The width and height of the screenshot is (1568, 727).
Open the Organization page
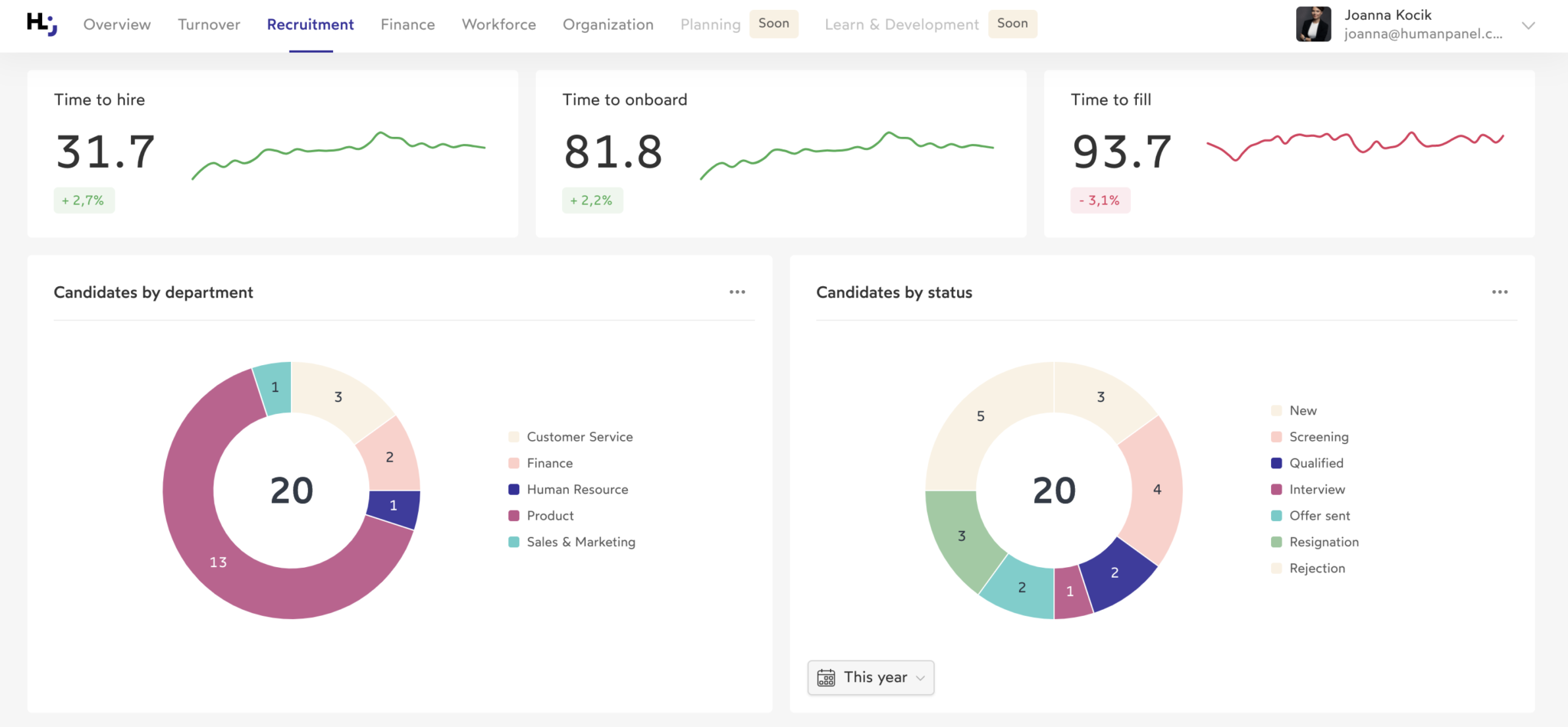(608, 24)
